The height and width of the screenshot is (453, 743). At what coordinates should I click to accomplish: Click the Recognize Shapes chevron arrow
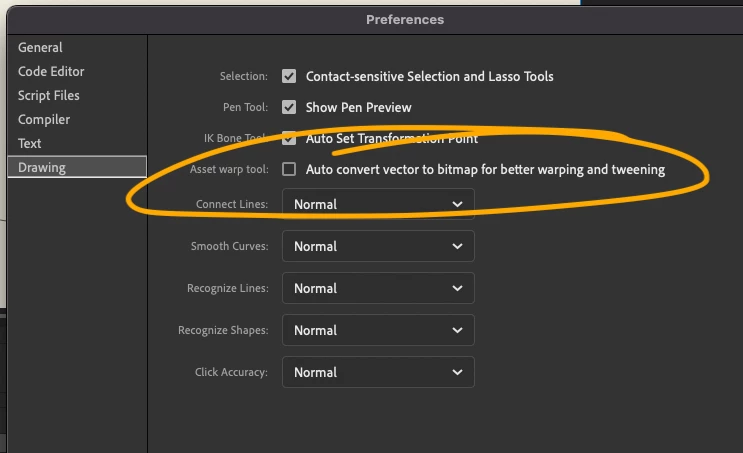(457, 330)
